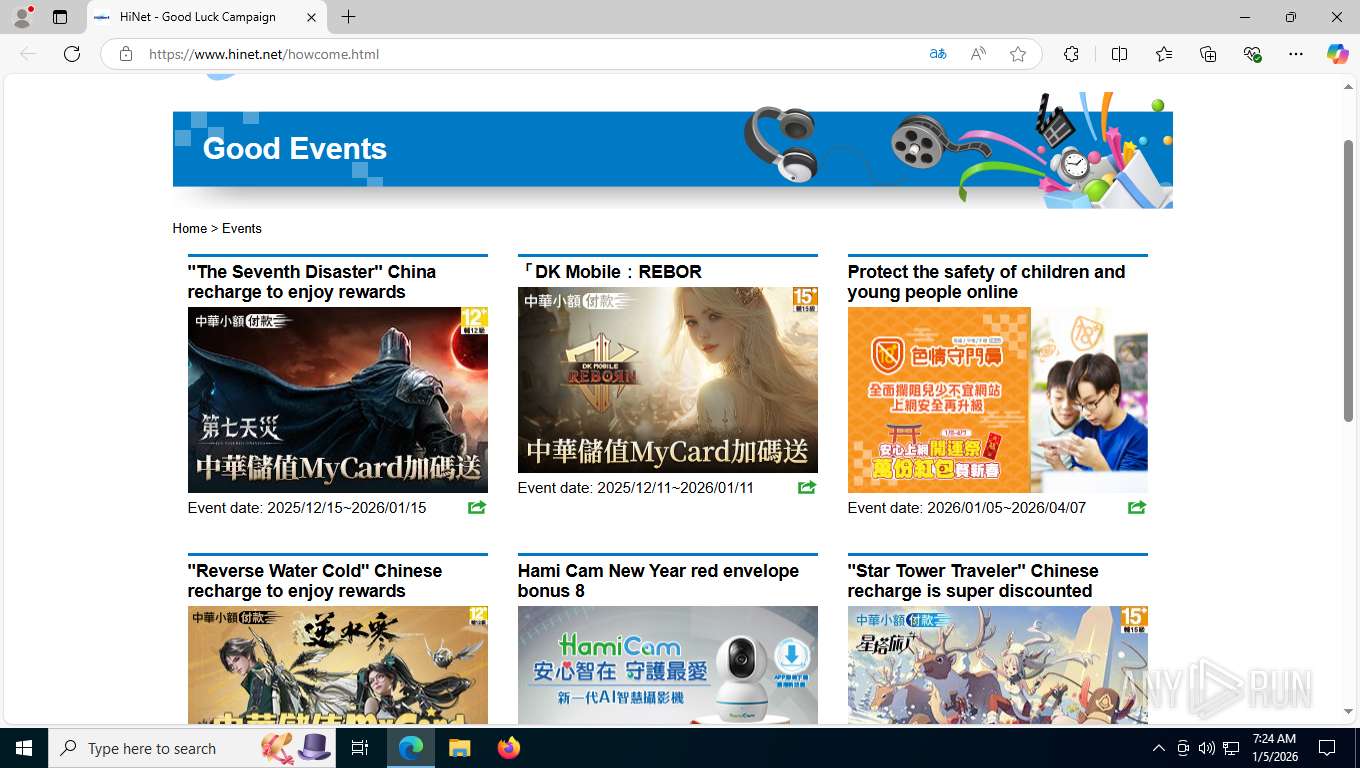Close the HiNet Good Luck Campaign tab
Image resolution: width=1360 pixels, height=768 pixels.
click(311, 17)
